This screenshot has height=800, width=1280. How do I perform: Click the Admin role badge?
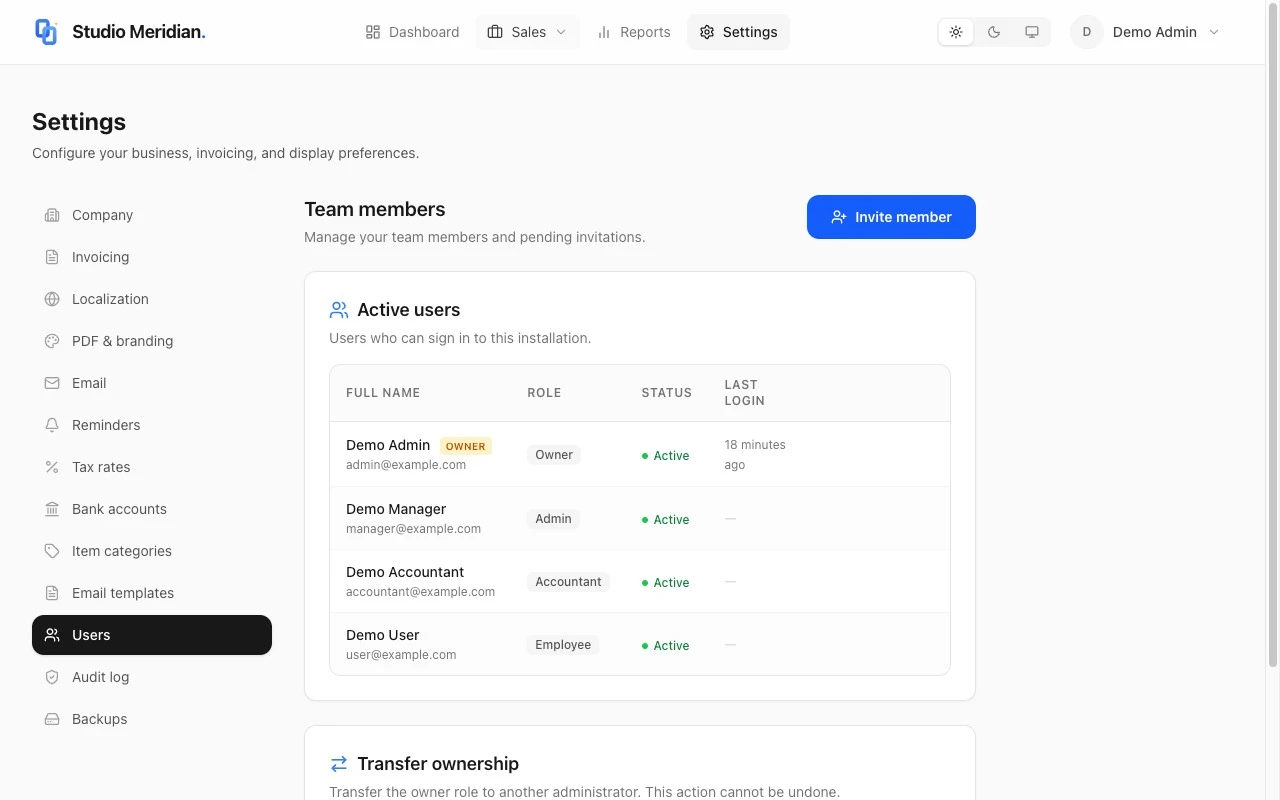[x=553, y=519]
